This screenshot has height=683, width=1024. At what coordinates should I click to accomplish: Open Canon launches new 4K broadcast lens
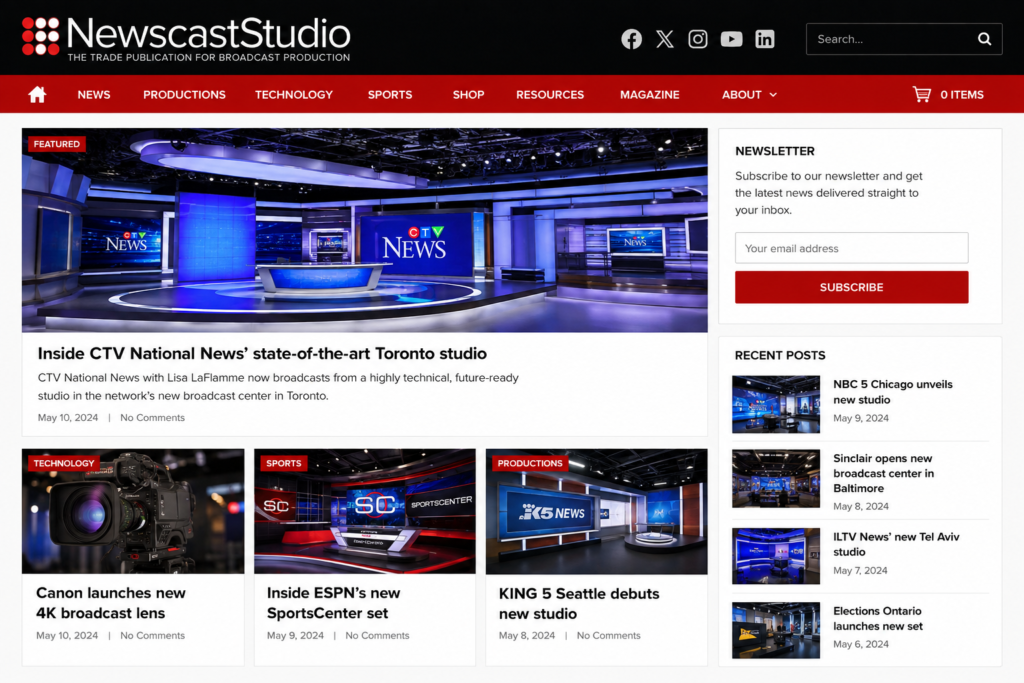click(111, 603)
